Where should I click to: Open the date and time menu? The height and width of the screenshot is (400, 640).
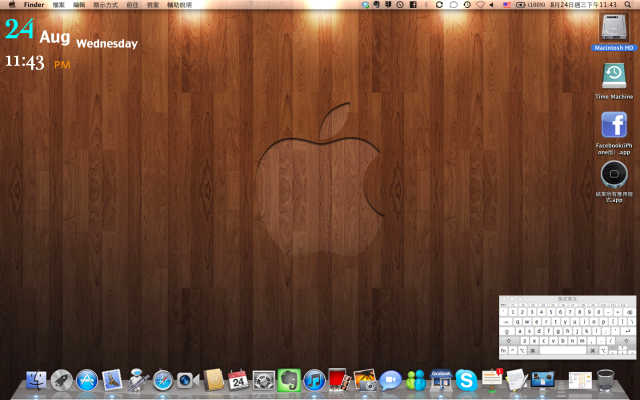pyautogui.click(x=583, y=4)
